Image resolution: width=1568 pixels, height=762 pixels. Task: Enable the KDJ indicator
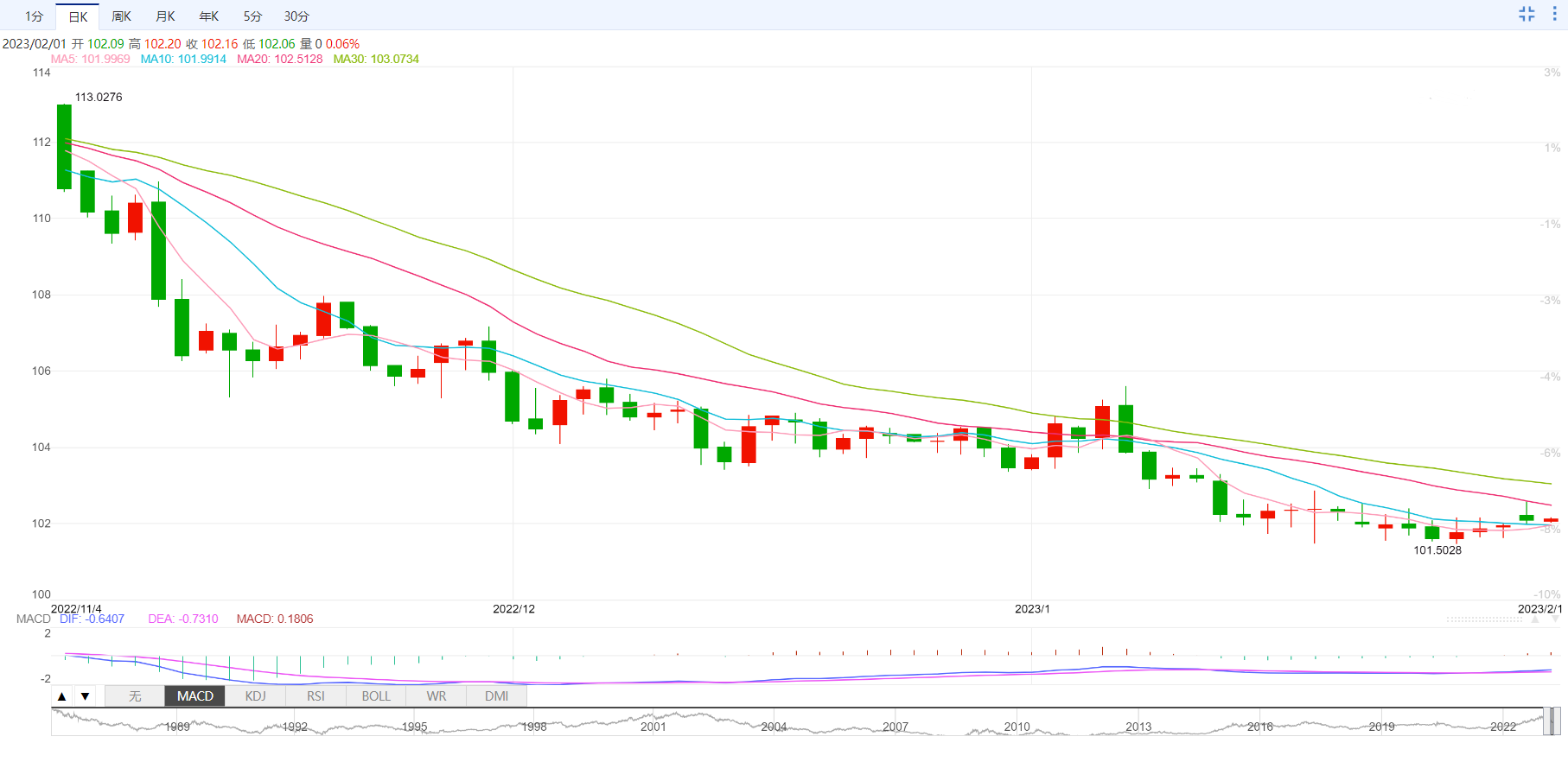click(256, 696)
